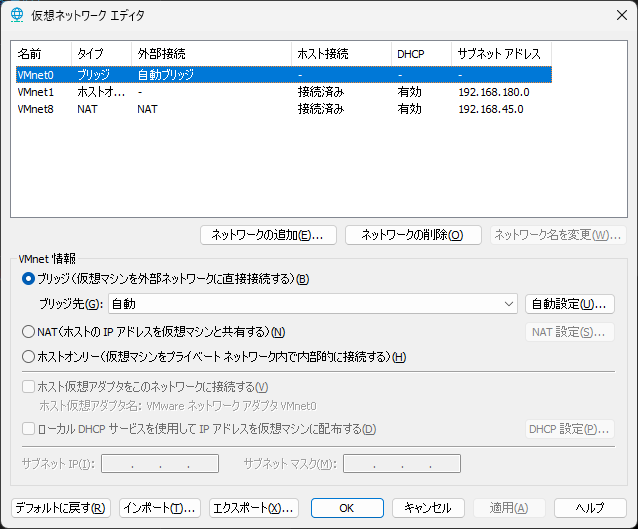This screenshot has width=638, height=529.
Task: Click 有効 DHCP cell in VMnet1 row
Action: pyautogui.click(x=409, y=92)
